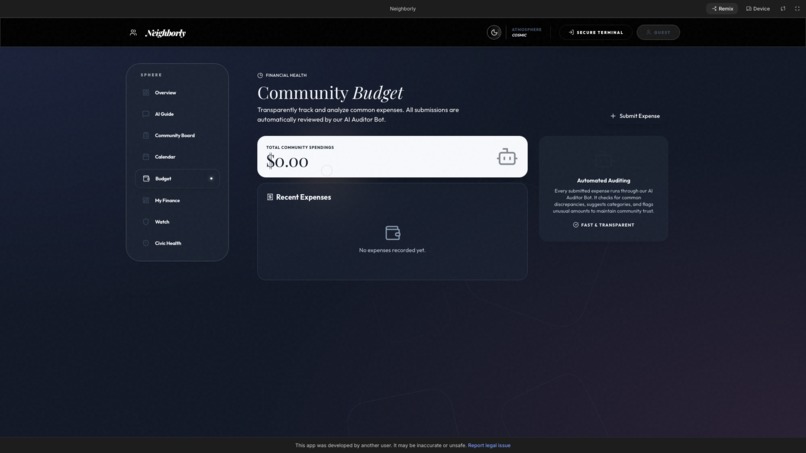
Task: Click the fullscreen icon in top bar
Action: click(x=797, y=9)
